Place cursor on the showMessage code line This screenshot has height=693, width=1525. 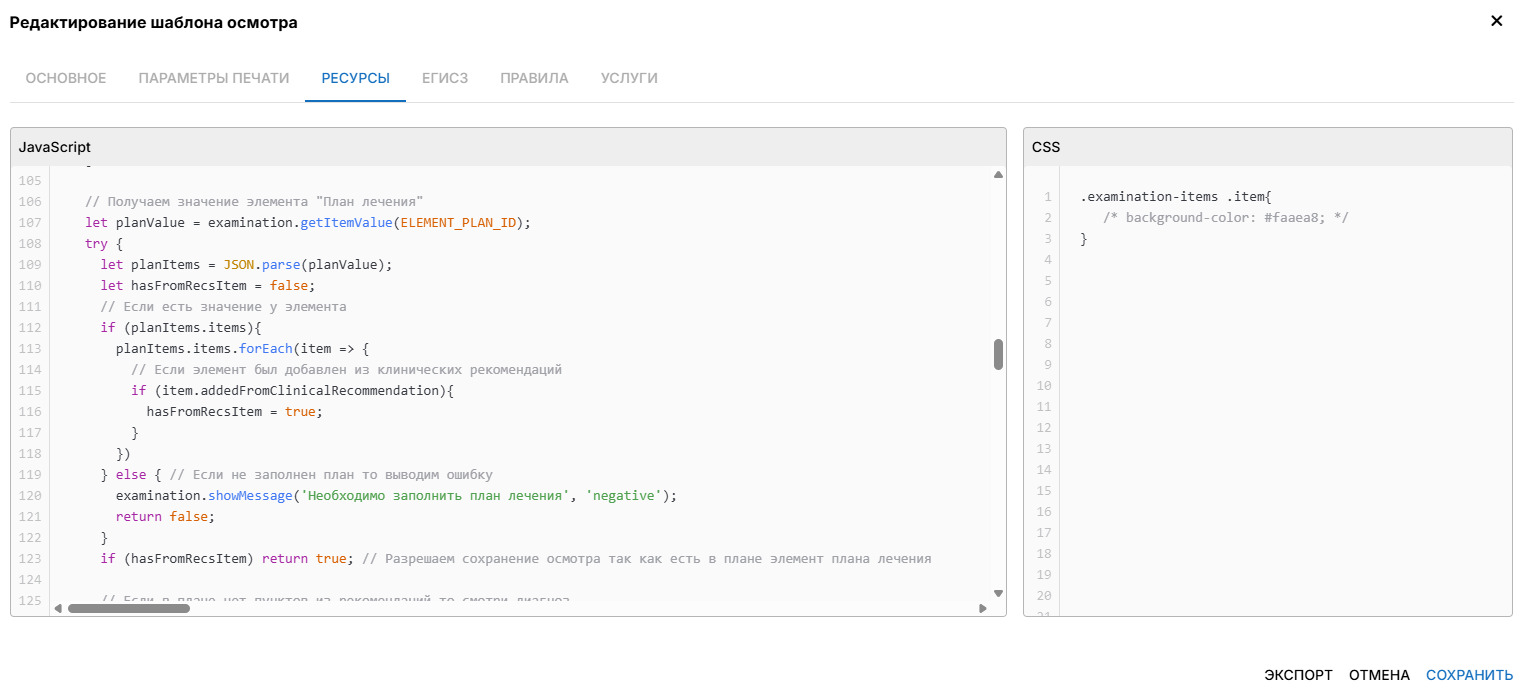tap(396, 496)
